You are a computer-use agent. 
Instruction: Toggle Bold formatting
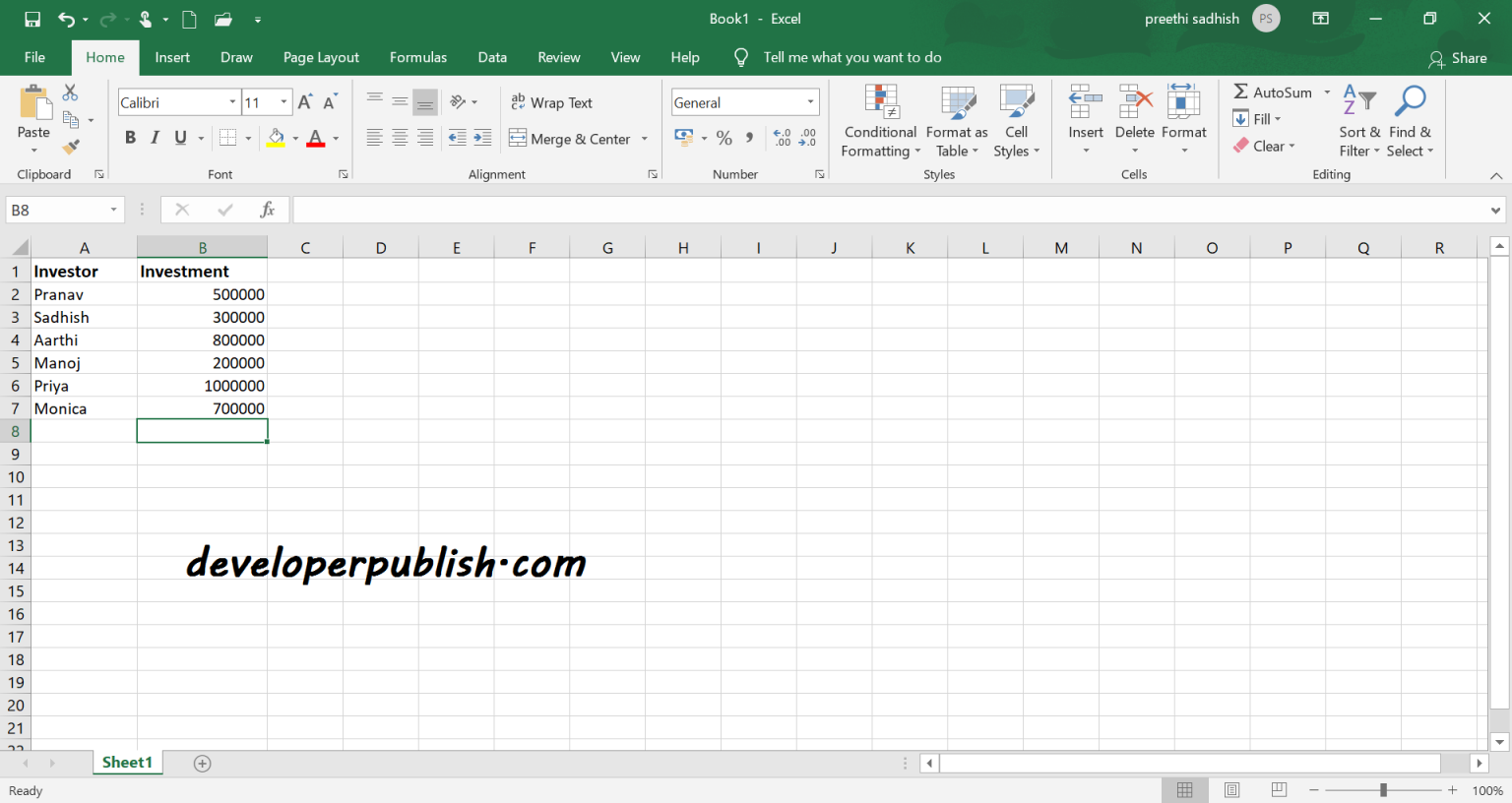(130, 138)
